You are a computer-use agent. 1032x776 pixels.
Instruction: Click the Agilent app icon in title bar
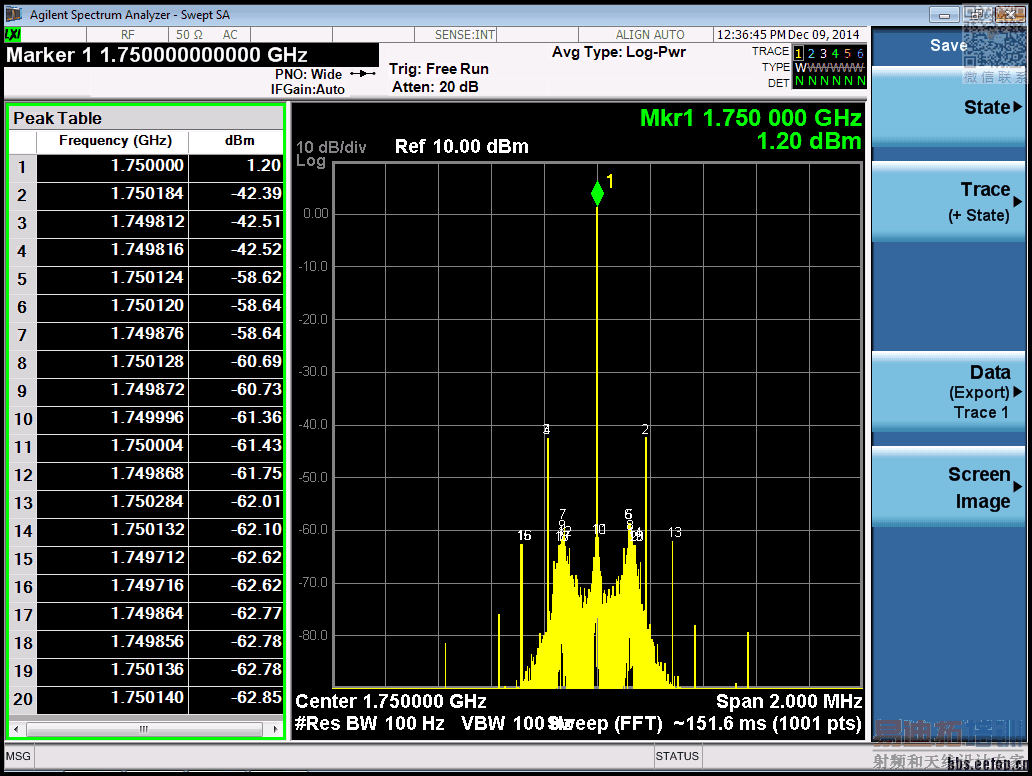pyautogui.click(x=14, y=15)
